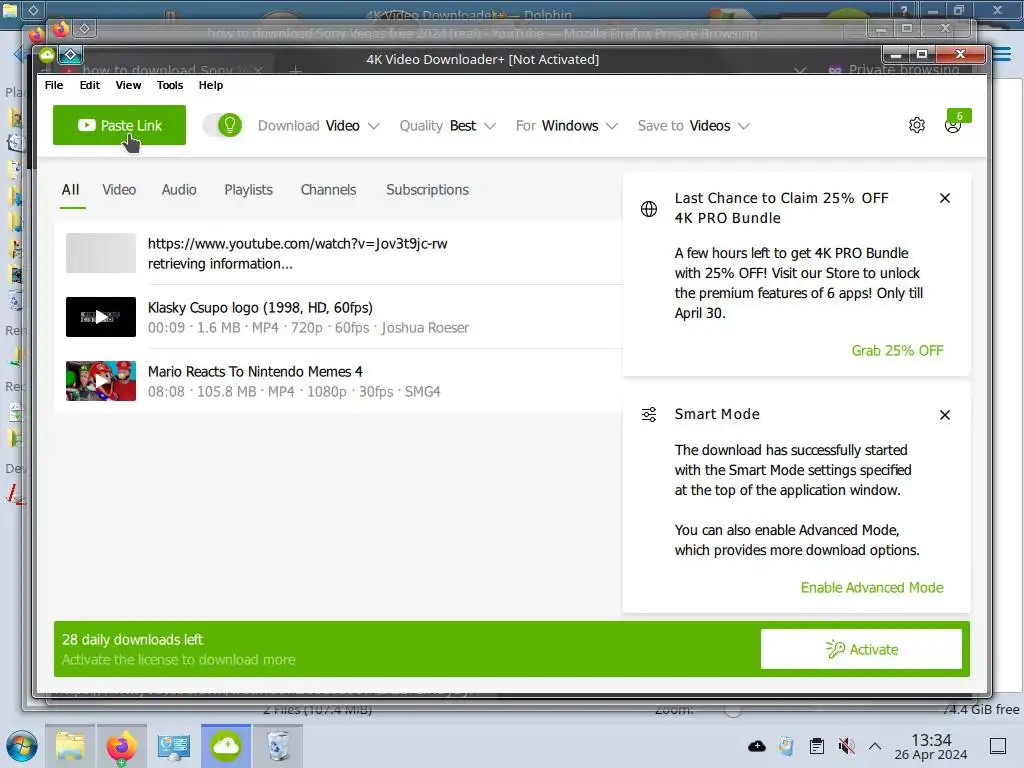
Task: Click the Klasky Csupo logo video thumbnail
Action: pos(101,317)
